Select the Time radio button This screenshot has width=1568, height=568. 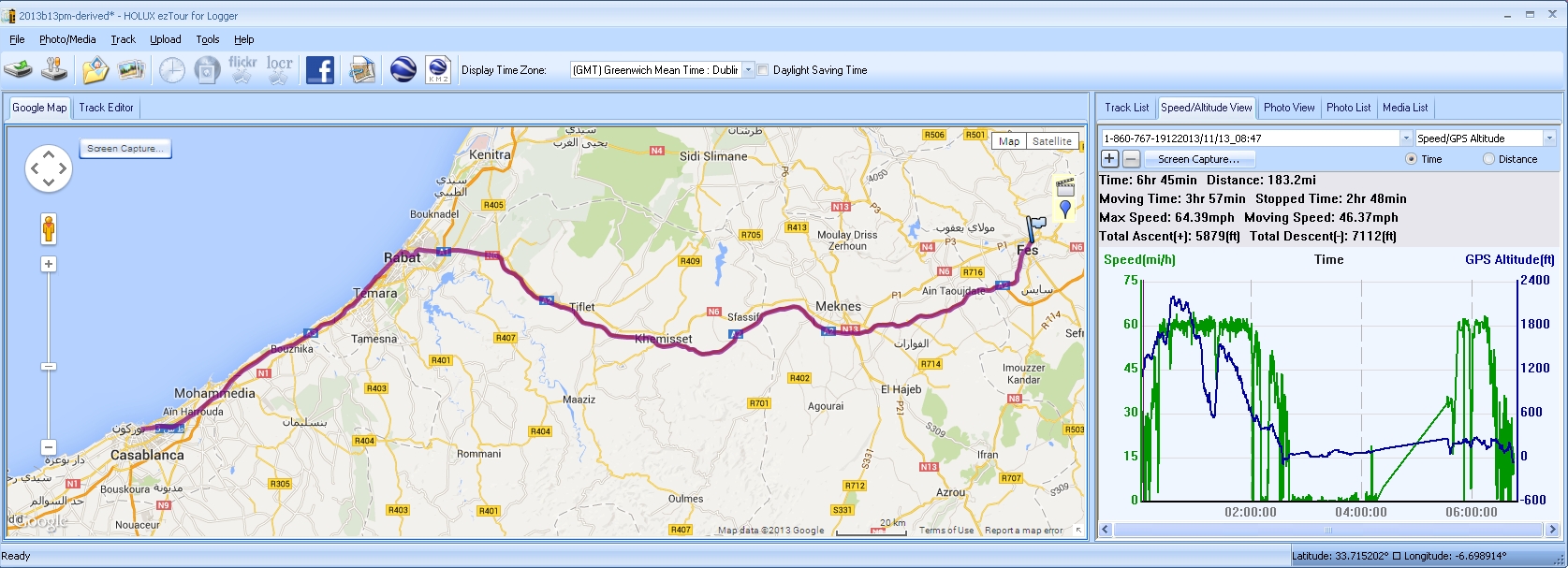point(1411,159)
